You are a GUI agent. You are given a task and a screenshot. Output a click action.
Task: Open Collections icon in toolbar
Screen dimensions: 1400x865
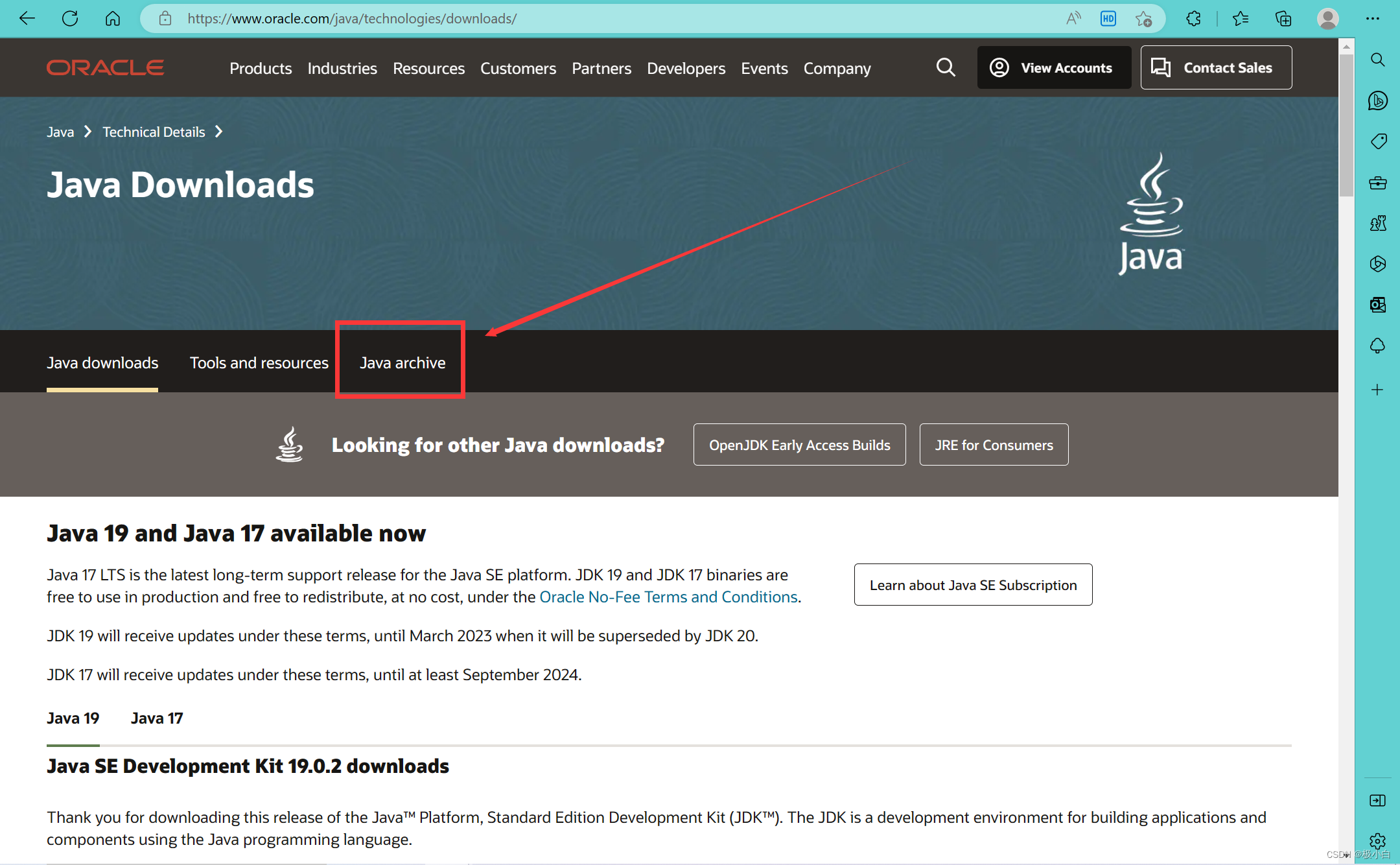[x=1283, y=18]
